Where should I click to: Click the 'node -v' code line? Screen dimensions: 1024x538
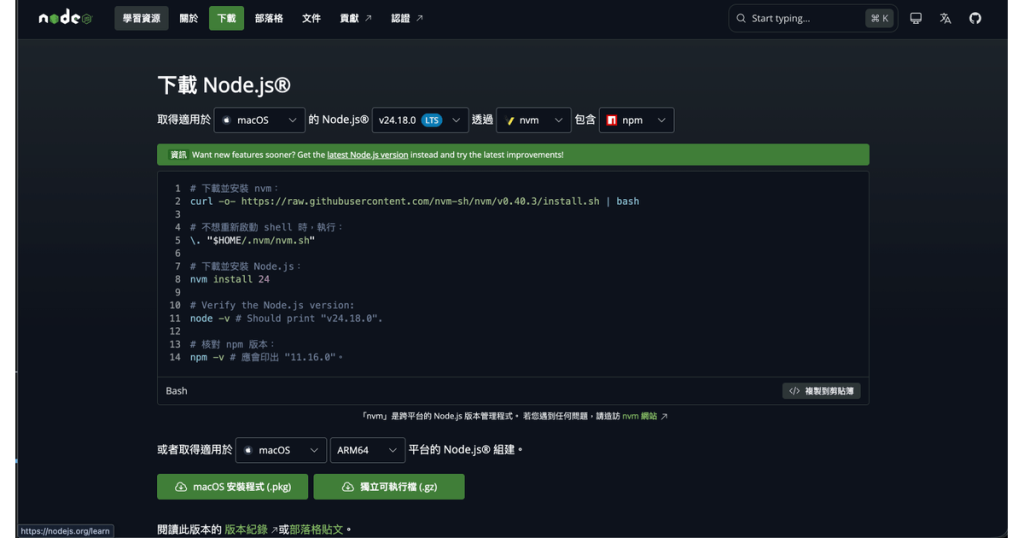point(286,319)
